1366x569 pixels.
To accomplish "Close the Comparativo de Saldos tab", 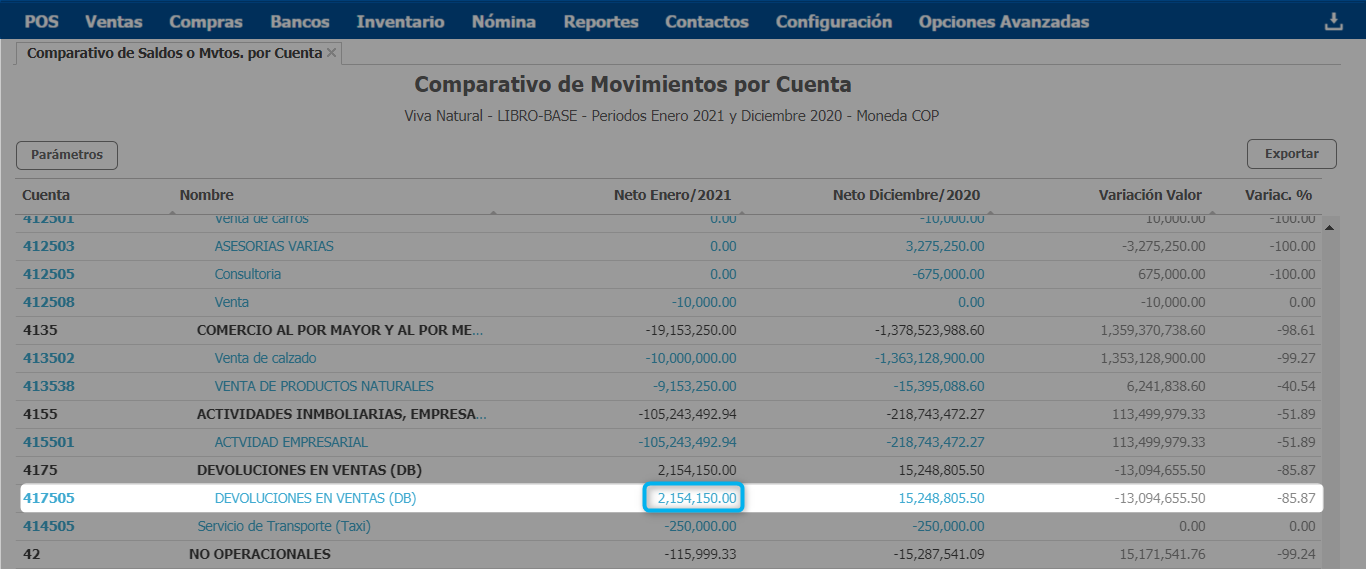I will [x=332, y=53].
